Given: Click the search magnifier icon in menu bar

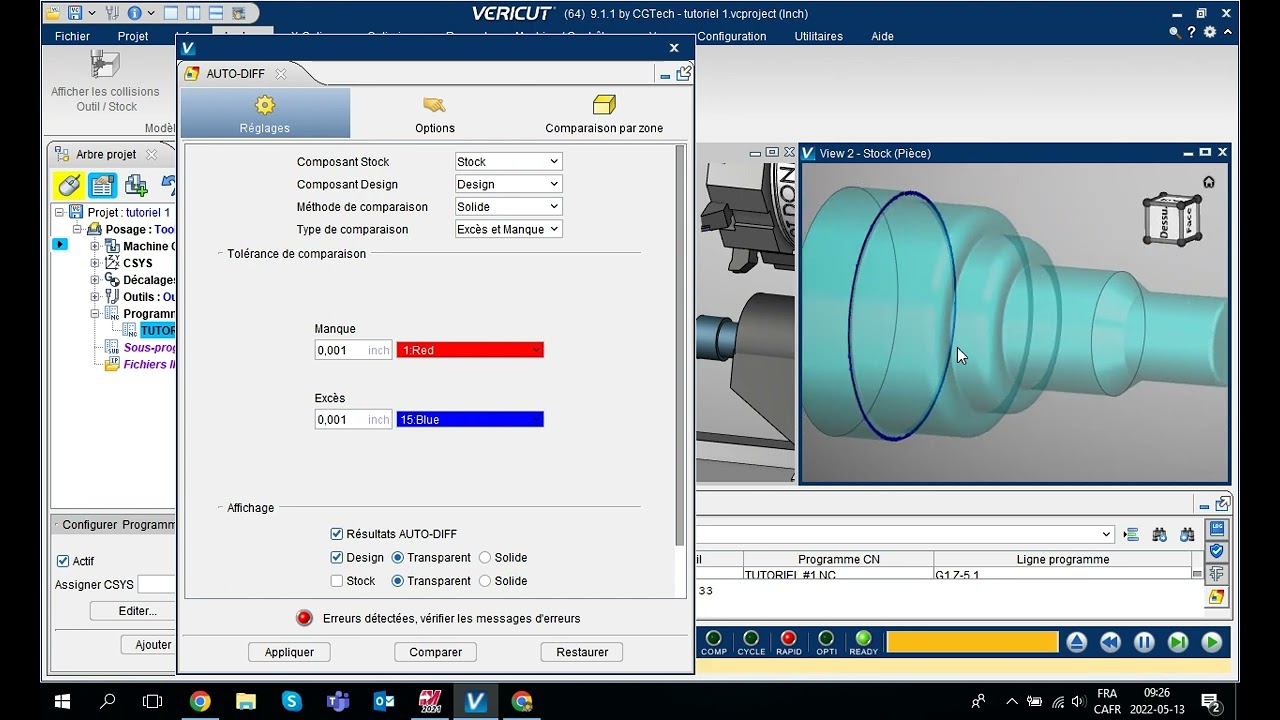Looking at the screenshot, I should click(x=1175, y=32).
